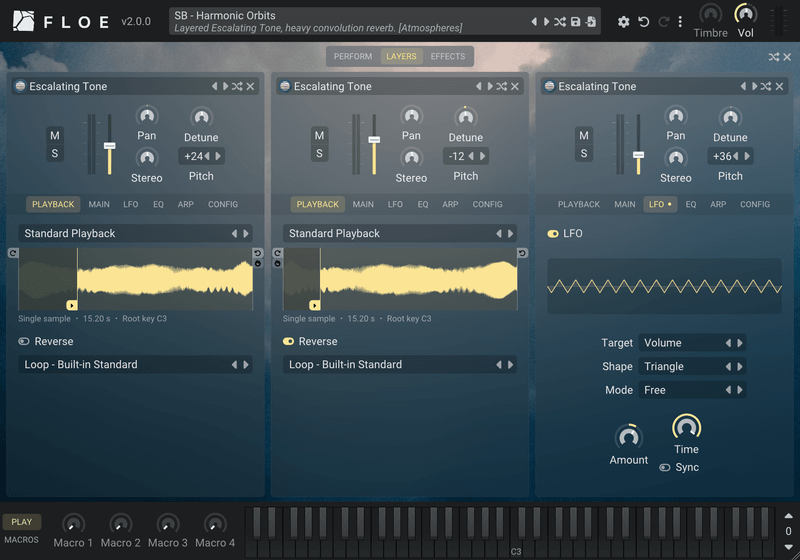Click the undo arrow icon
The width and height of the screenshot is (800, 560).
(x=643, y=22)
